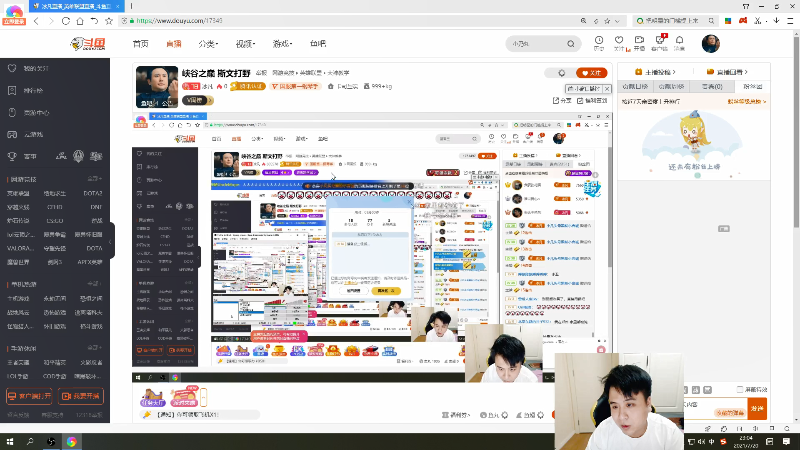This screenshot has height=450, width=800.
Task: Click the streamer avatar thumbnail
Action: click(157, 87)
